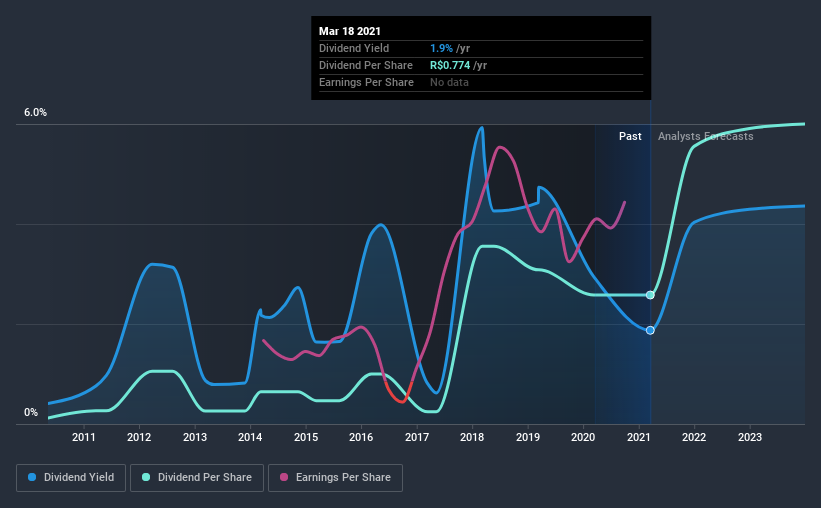Click the Mar 18 2021 tooltip date
This screenshot has width=821, height=508.
point(350,31)
